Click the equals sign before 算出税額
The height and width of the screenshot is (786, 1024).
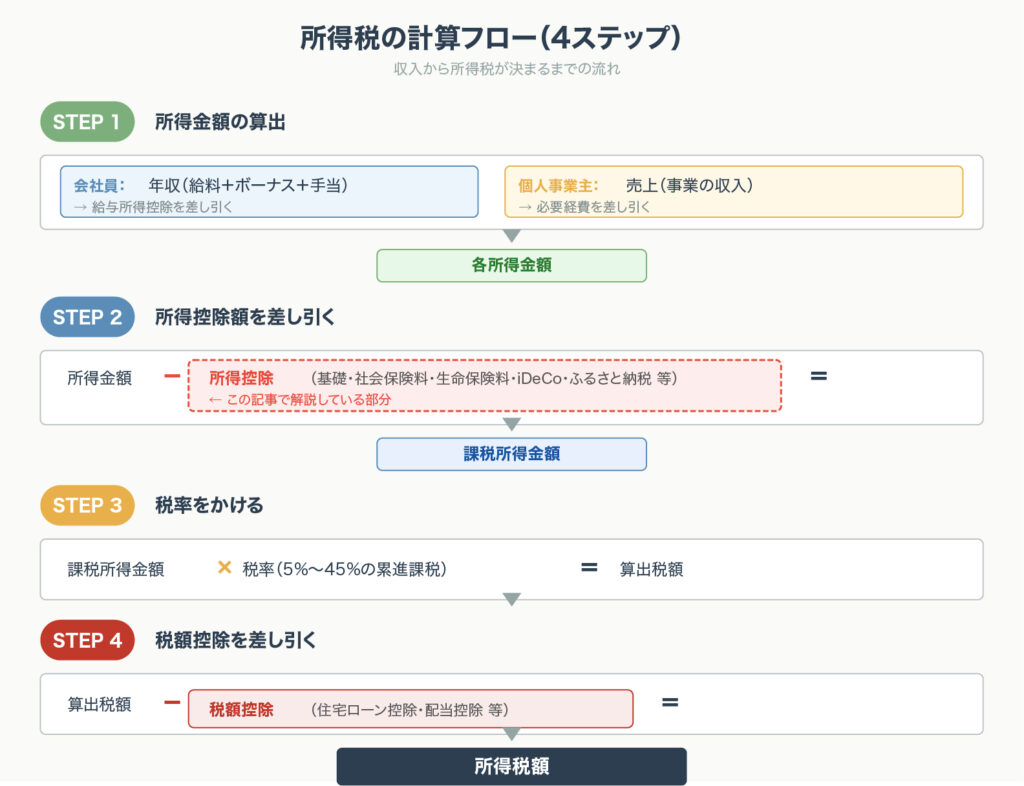[x=589, y=567]
